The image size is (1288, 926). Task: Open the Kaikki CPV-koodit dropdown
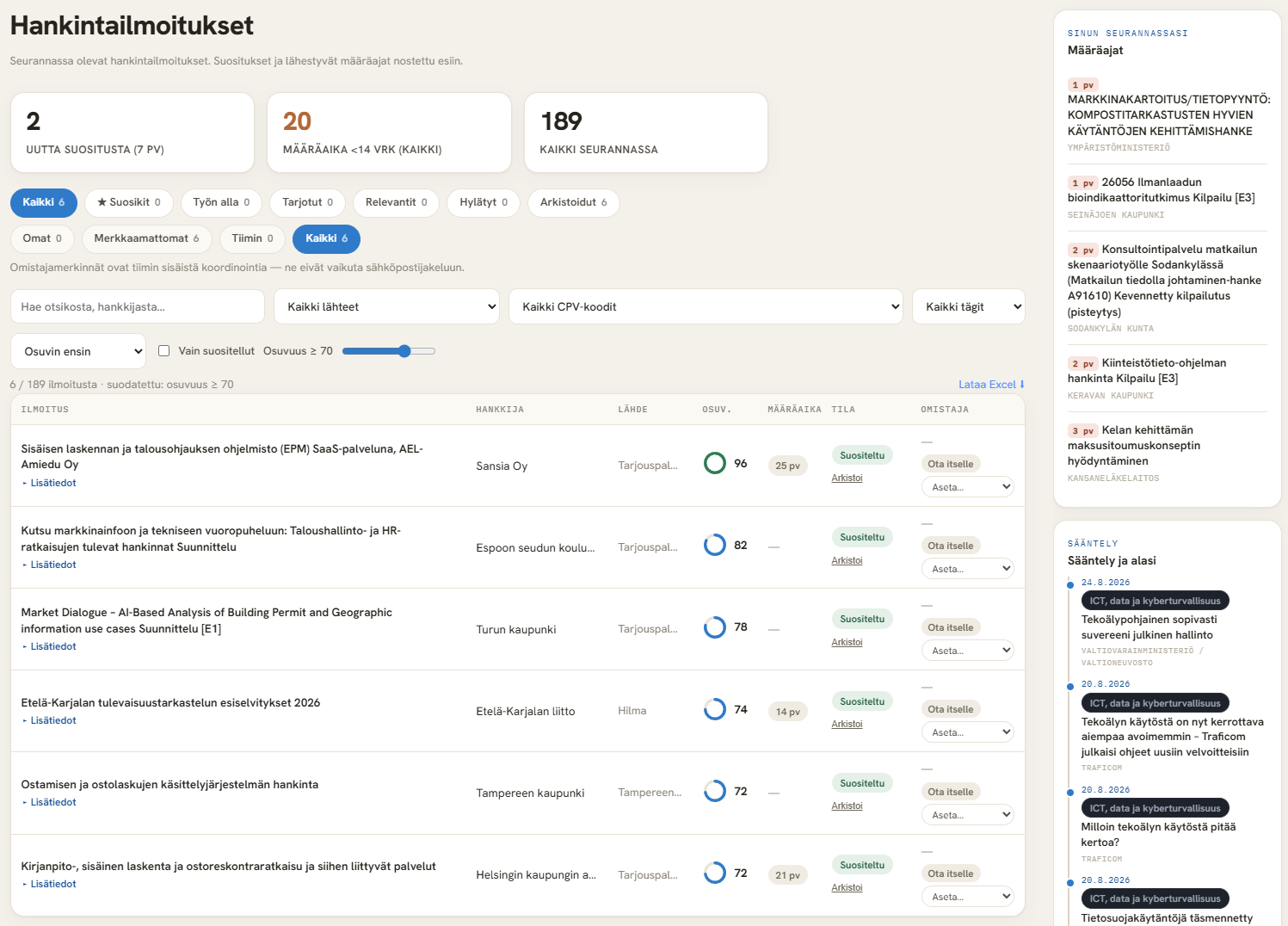[x=706, y=306]
